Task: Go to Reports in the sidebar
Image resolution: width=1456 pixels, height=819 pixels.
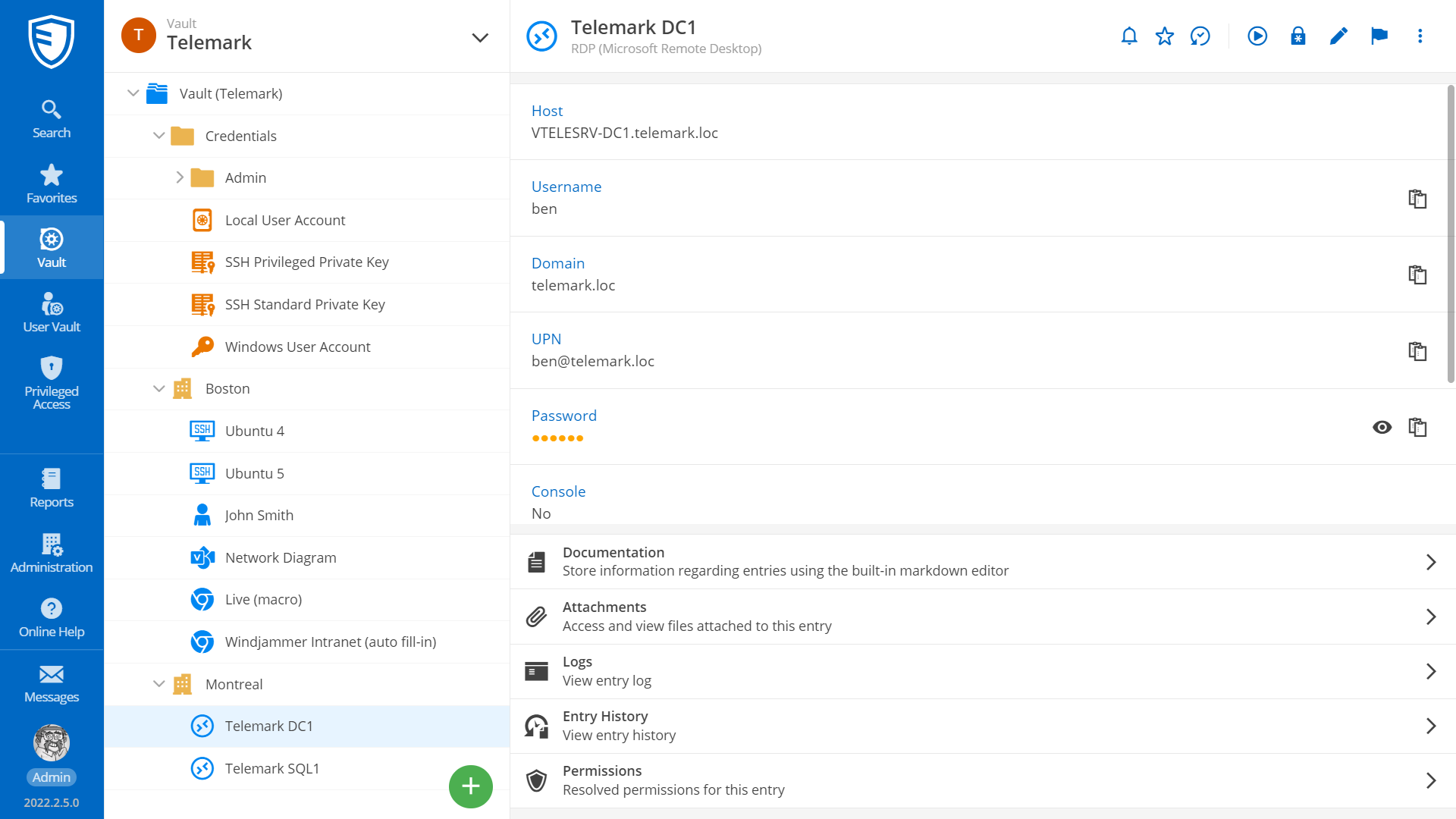Action: point(52,488)
